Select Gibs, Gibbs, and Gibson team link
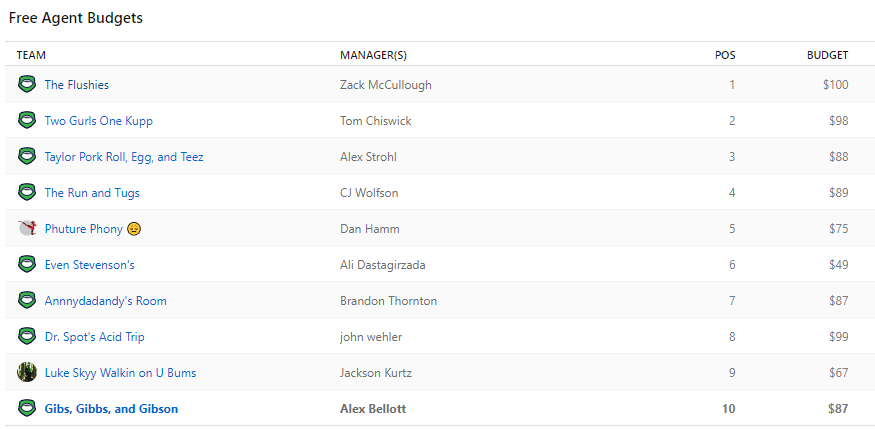The width and height of the screenshot is (875, 429). pos(111,409)
